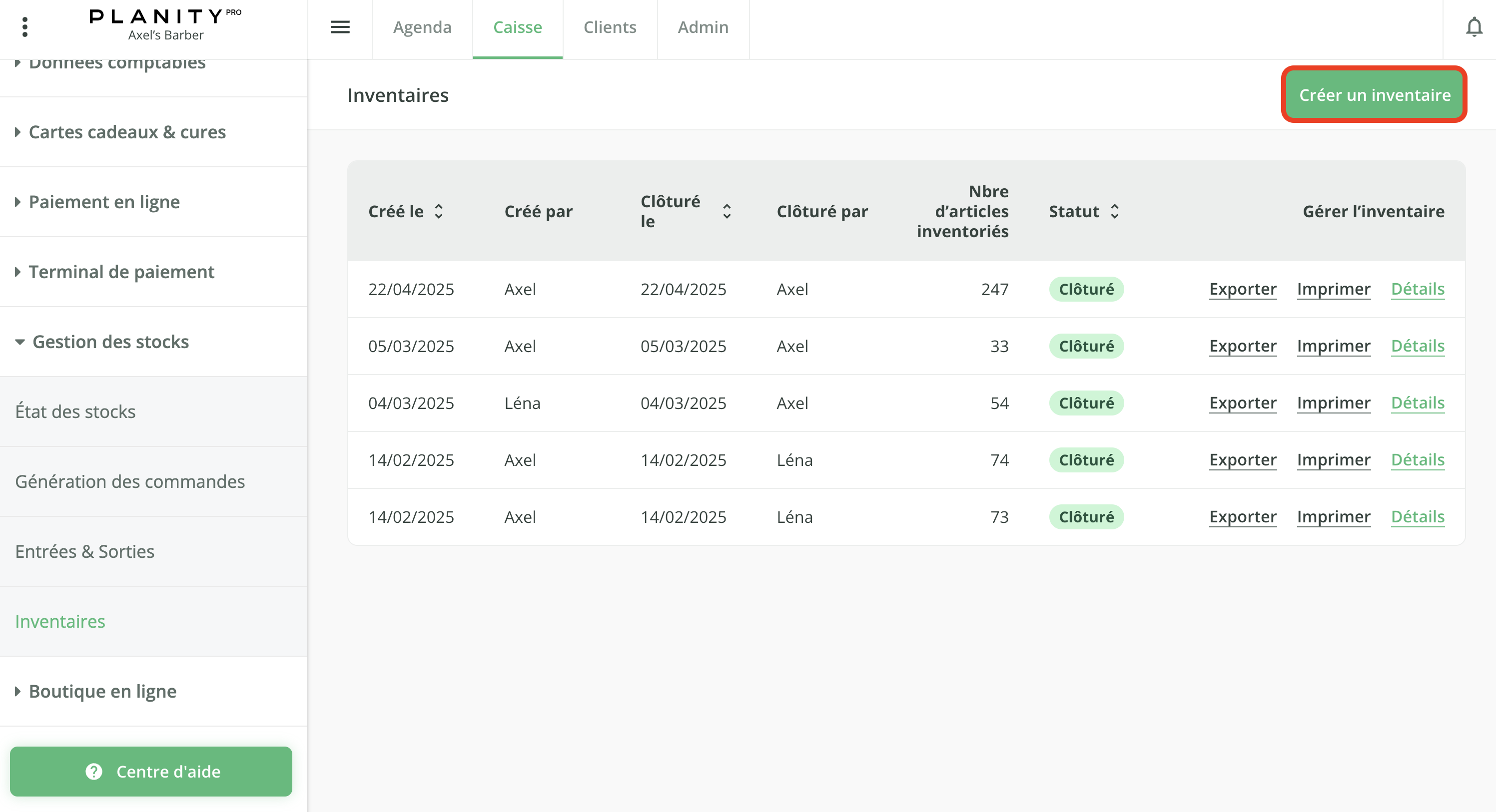Screen dimensions: 1496x812
Task: Open the notifications bell
Action: [1474, 27]
